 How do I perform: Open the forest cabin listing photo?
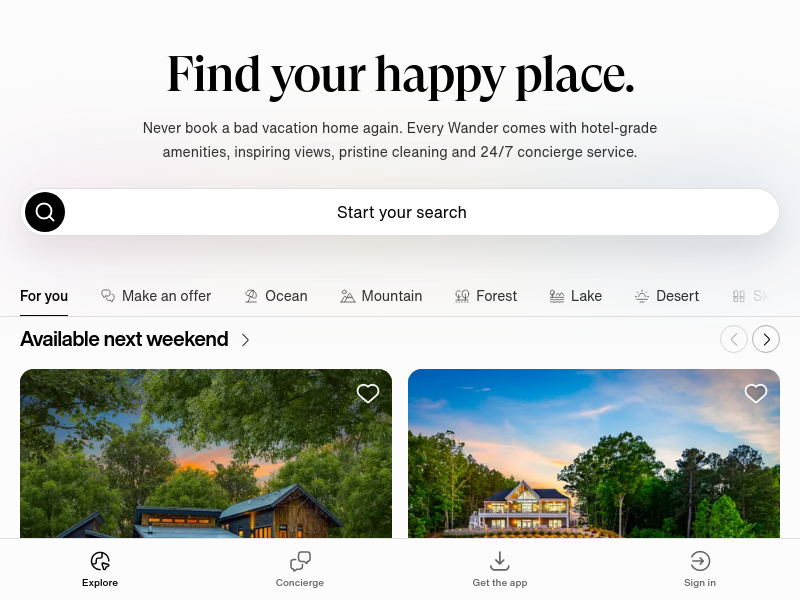tap(206, 454)
